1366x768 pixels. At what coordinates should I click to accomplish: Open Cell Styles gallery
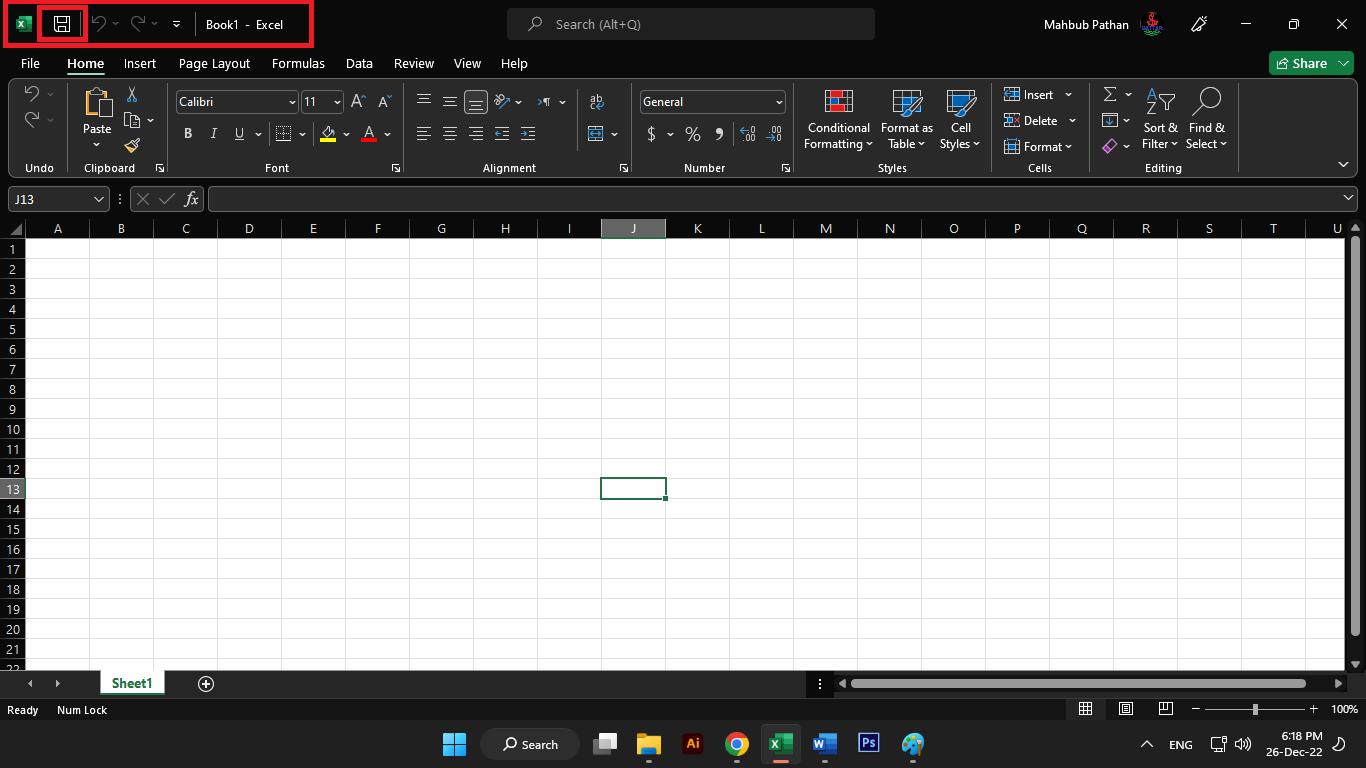(x=960, y=119)
